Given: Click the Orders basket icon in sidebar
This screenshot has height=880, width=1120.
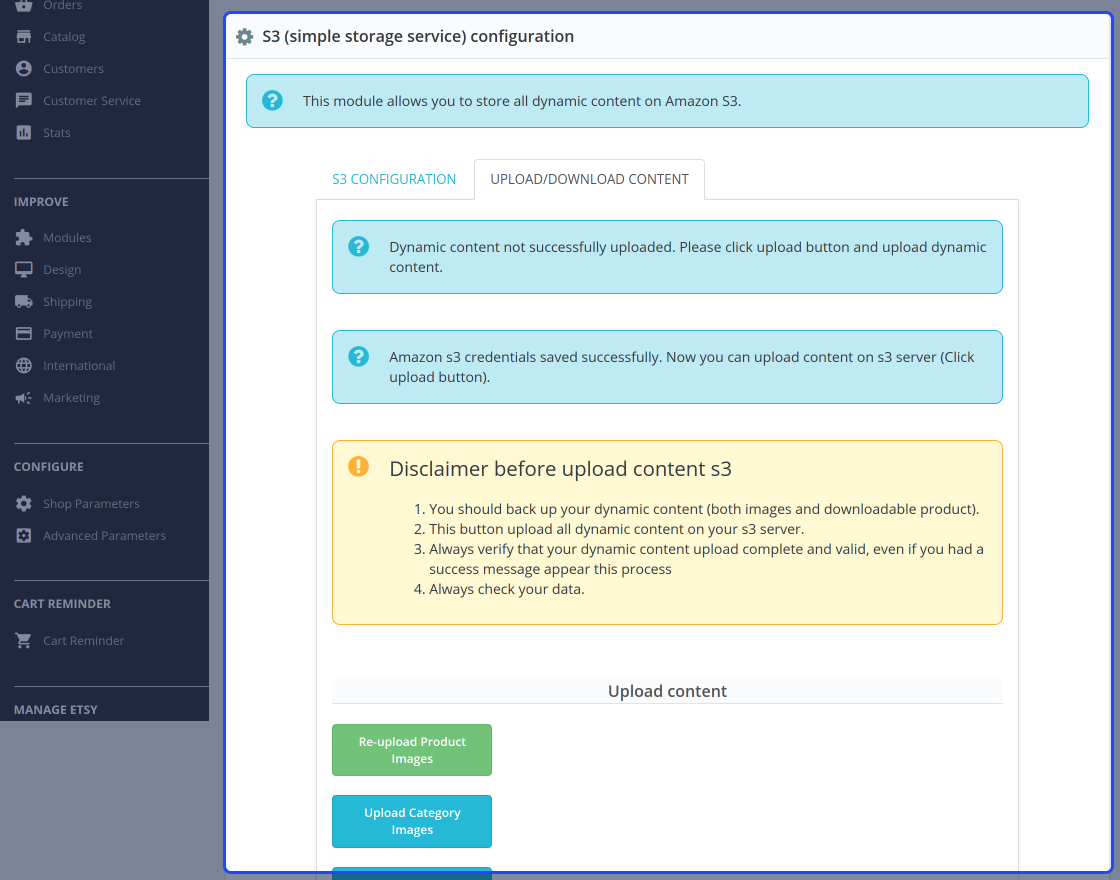Looking at the screenshot, I should [24, 5].
